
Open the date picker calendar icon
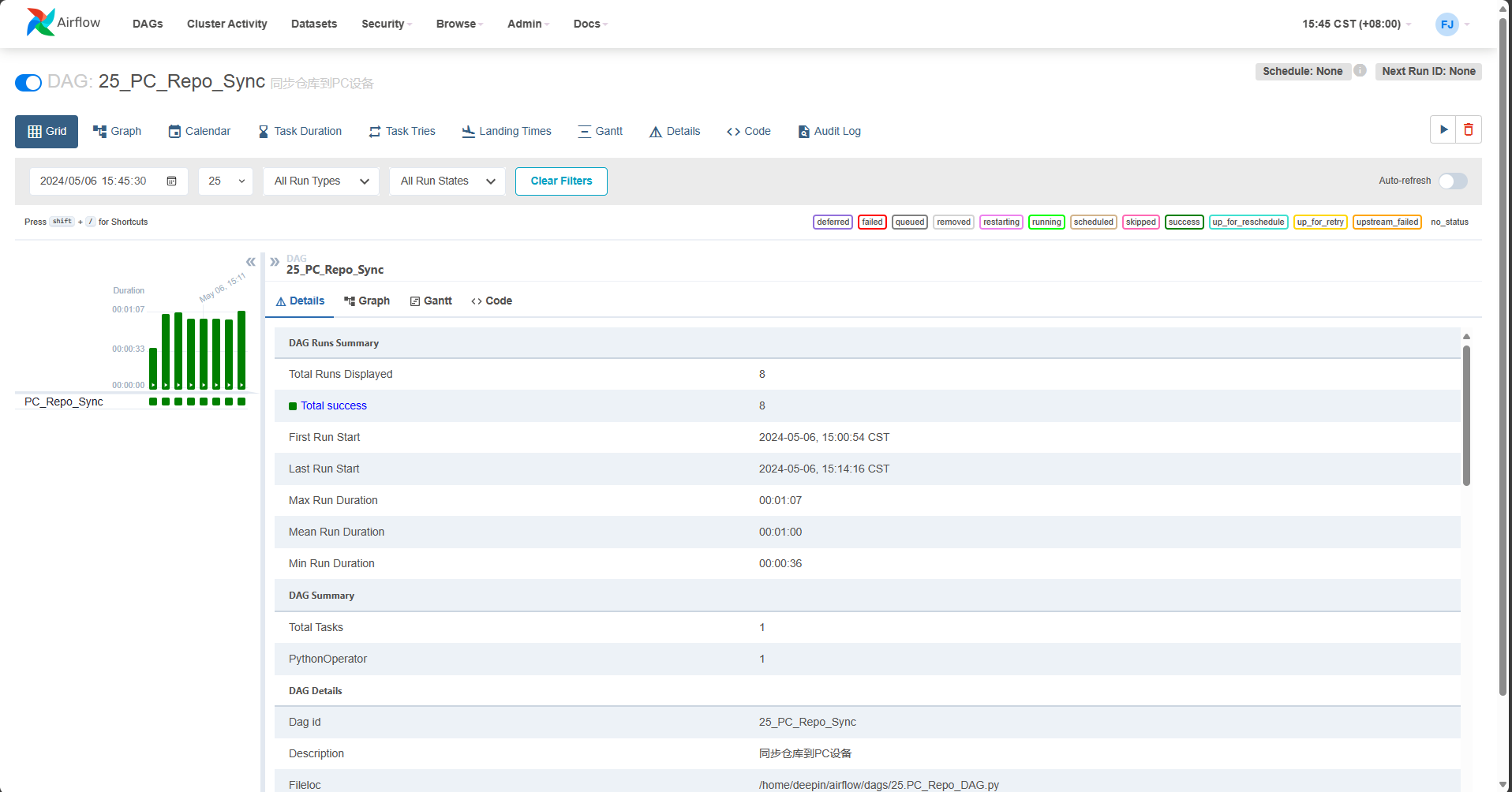coord(171,181)
